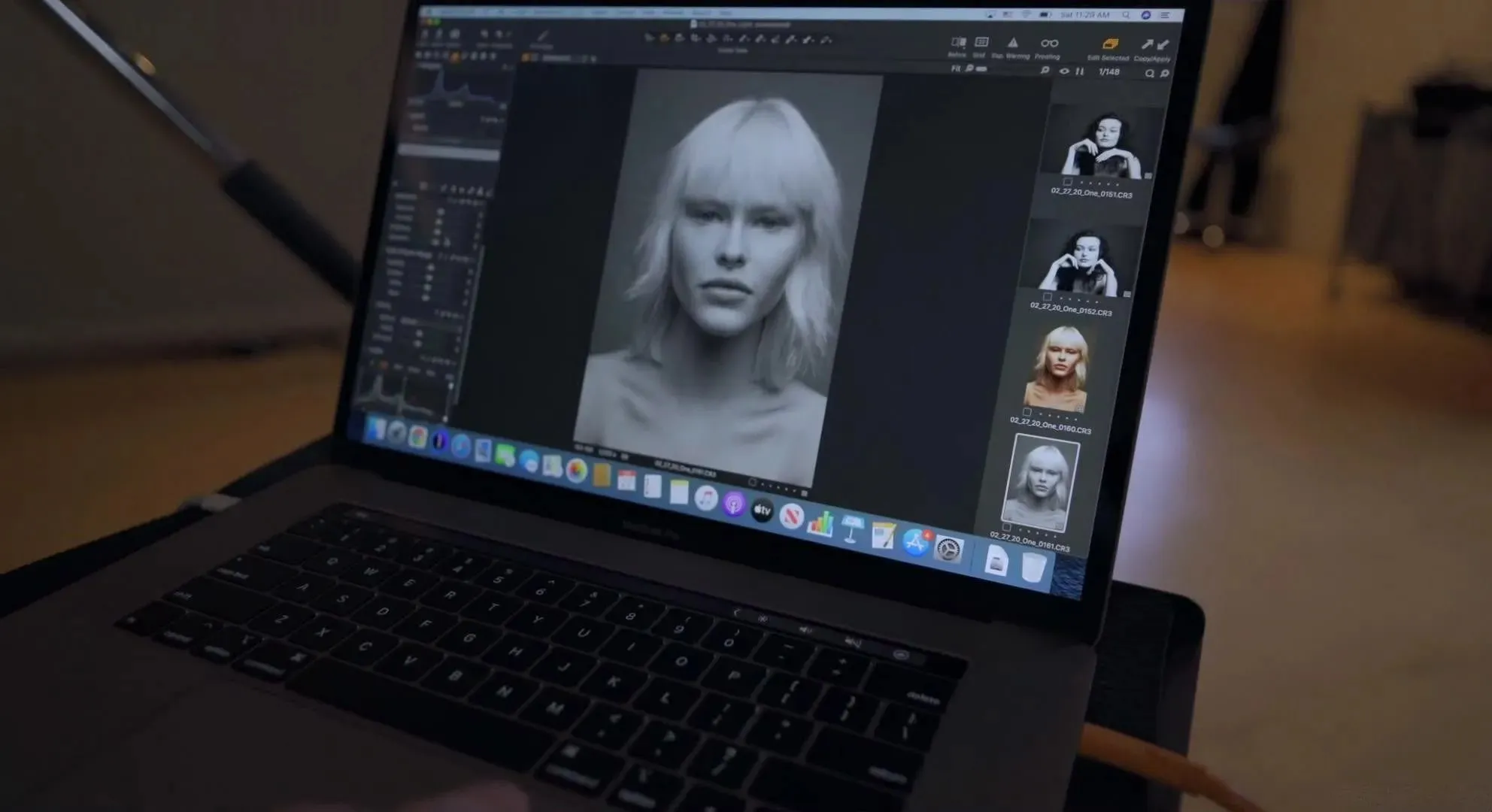Click the Spotlight search icon in menu bar
The height and width of the screenshot is (812, 1492).
tap(1126, 15)
